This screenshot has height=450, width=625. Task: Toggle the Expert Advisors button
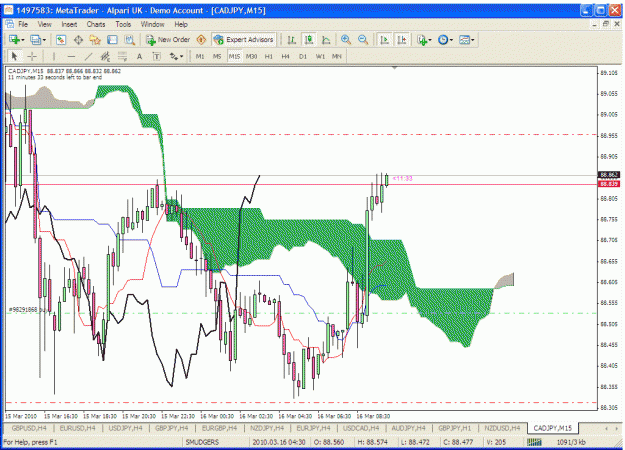click(244, 40)
